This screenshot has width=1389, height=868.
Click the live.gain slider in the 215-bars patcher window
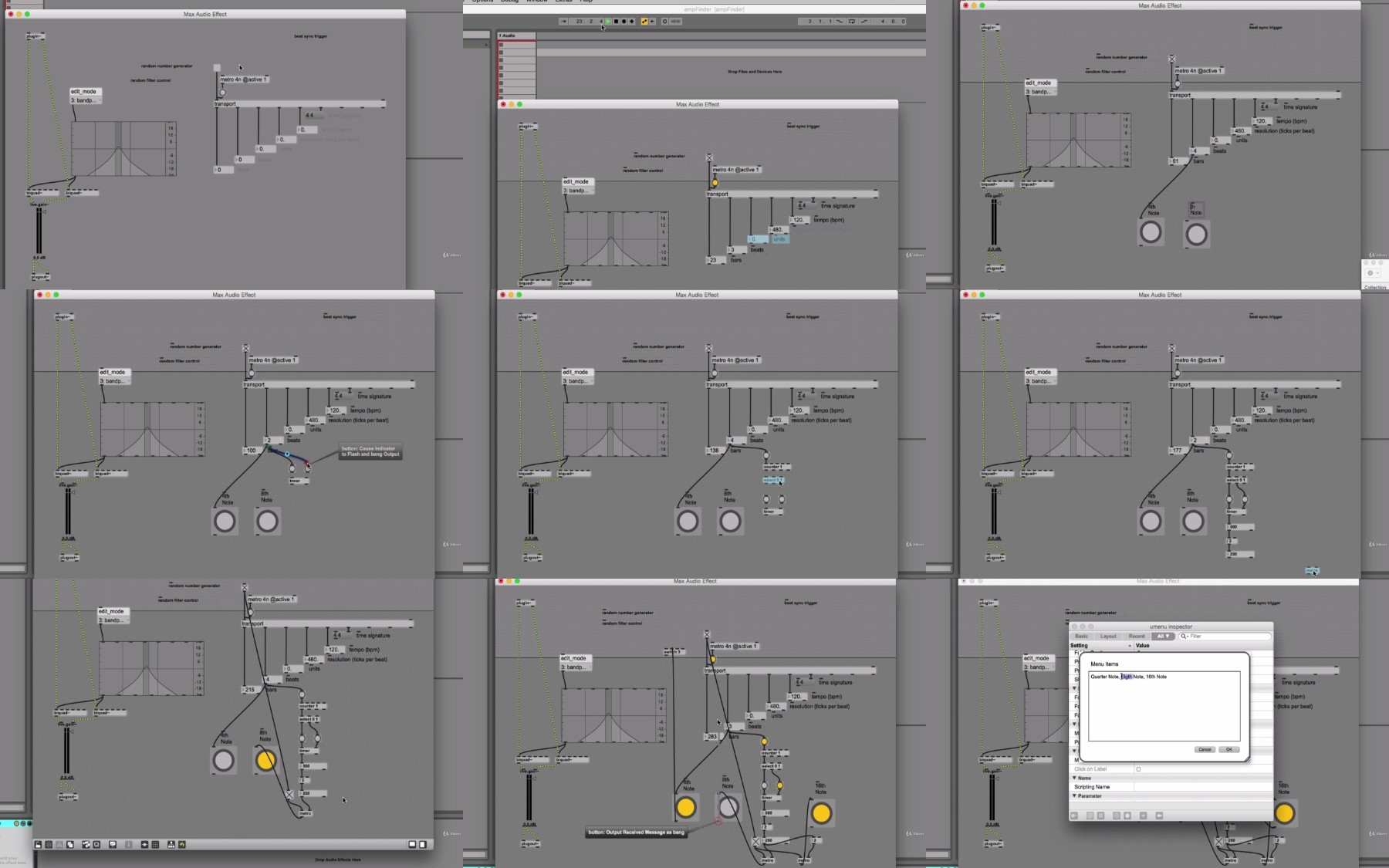(x=67, y=751)
